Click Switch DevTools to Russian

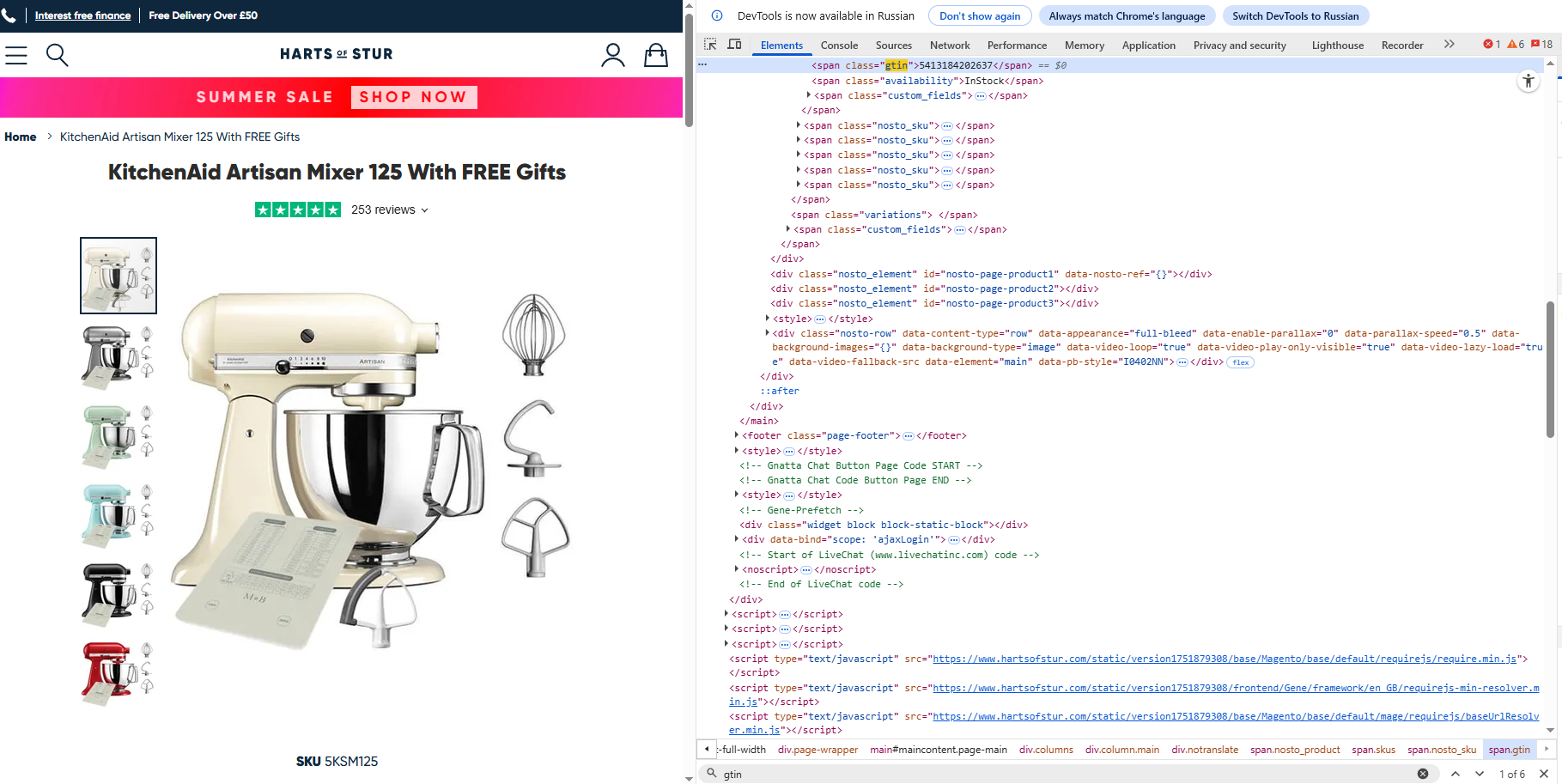tap(1295, 15)
